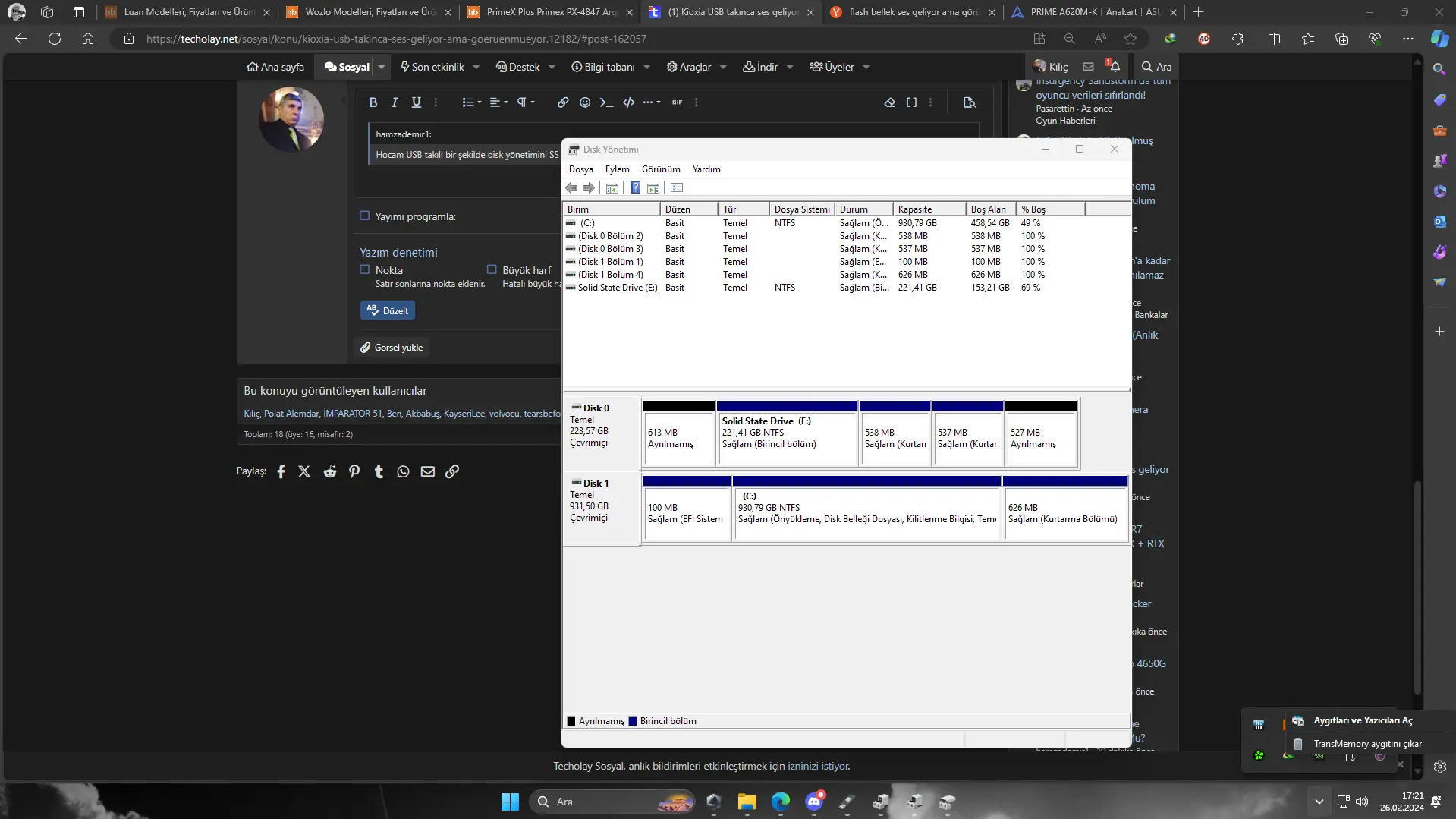Expand the Son etkinlik dropdown arrow

pyautogui.click(x=476, y=67)
